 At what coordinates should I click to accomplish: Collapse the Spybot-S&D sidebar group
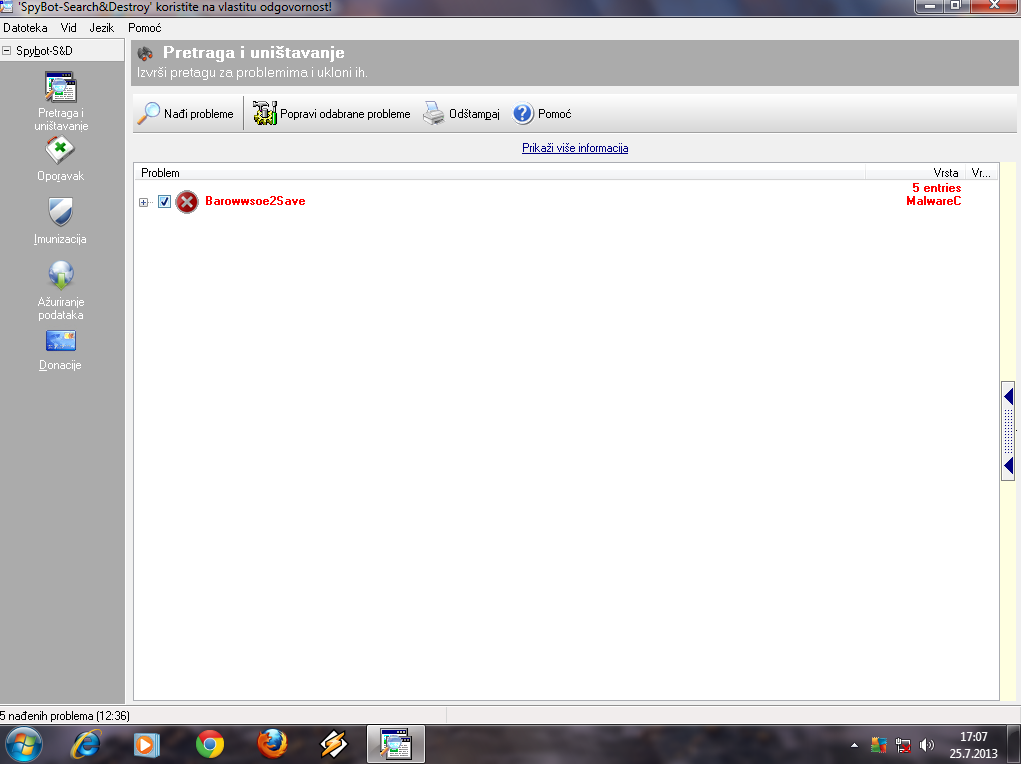click(7, 50)
